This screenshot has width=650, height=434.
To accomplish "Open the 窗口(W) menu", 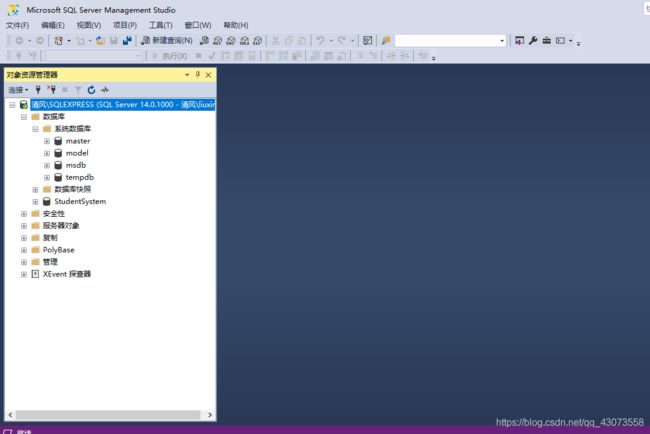I will (198, 25).
